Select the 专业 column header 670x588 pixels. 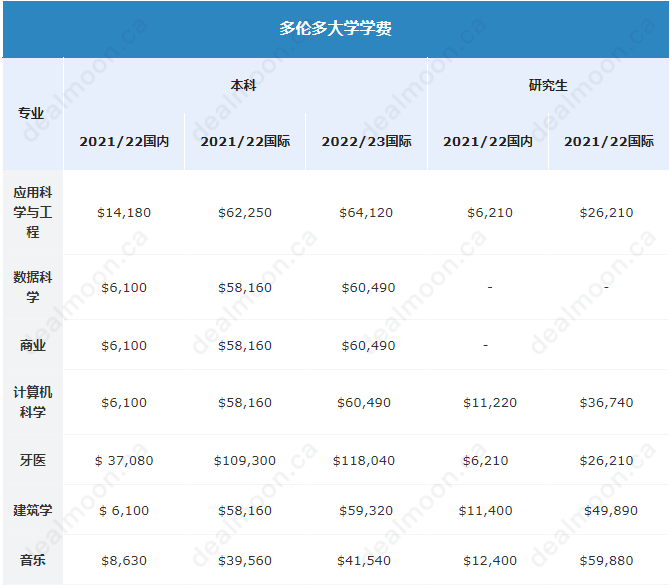31,113
